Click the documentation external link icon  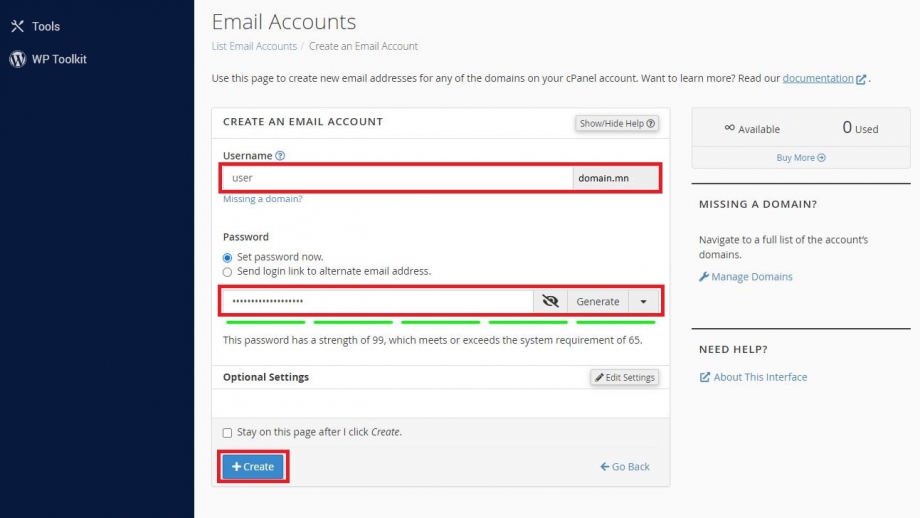tap(861, 79)
